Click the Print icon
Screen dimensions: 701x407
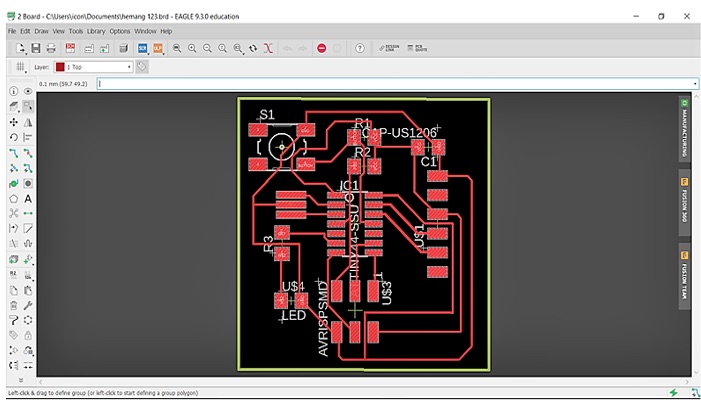pos(51,48)
